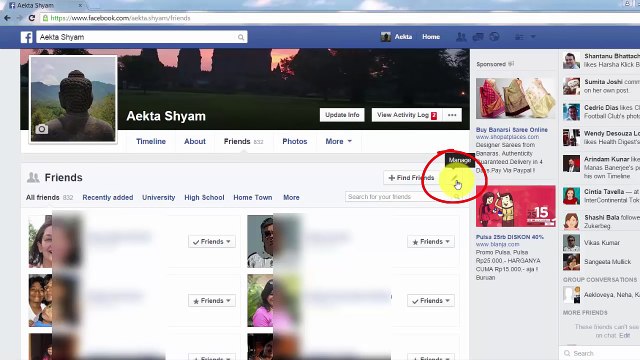This screenshot has width=640, height=360.
Task: Open Sumita Joshi ticker story
Action: point(601,86)
